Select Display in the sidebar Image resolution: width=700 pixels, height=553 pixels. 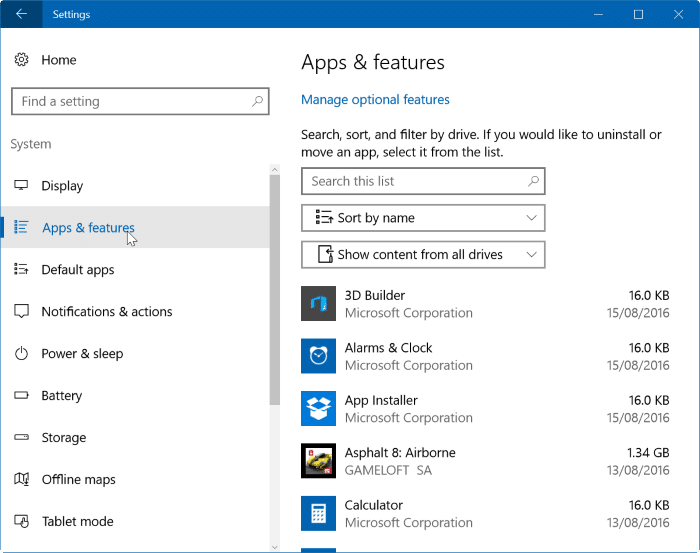pos(135,185)
